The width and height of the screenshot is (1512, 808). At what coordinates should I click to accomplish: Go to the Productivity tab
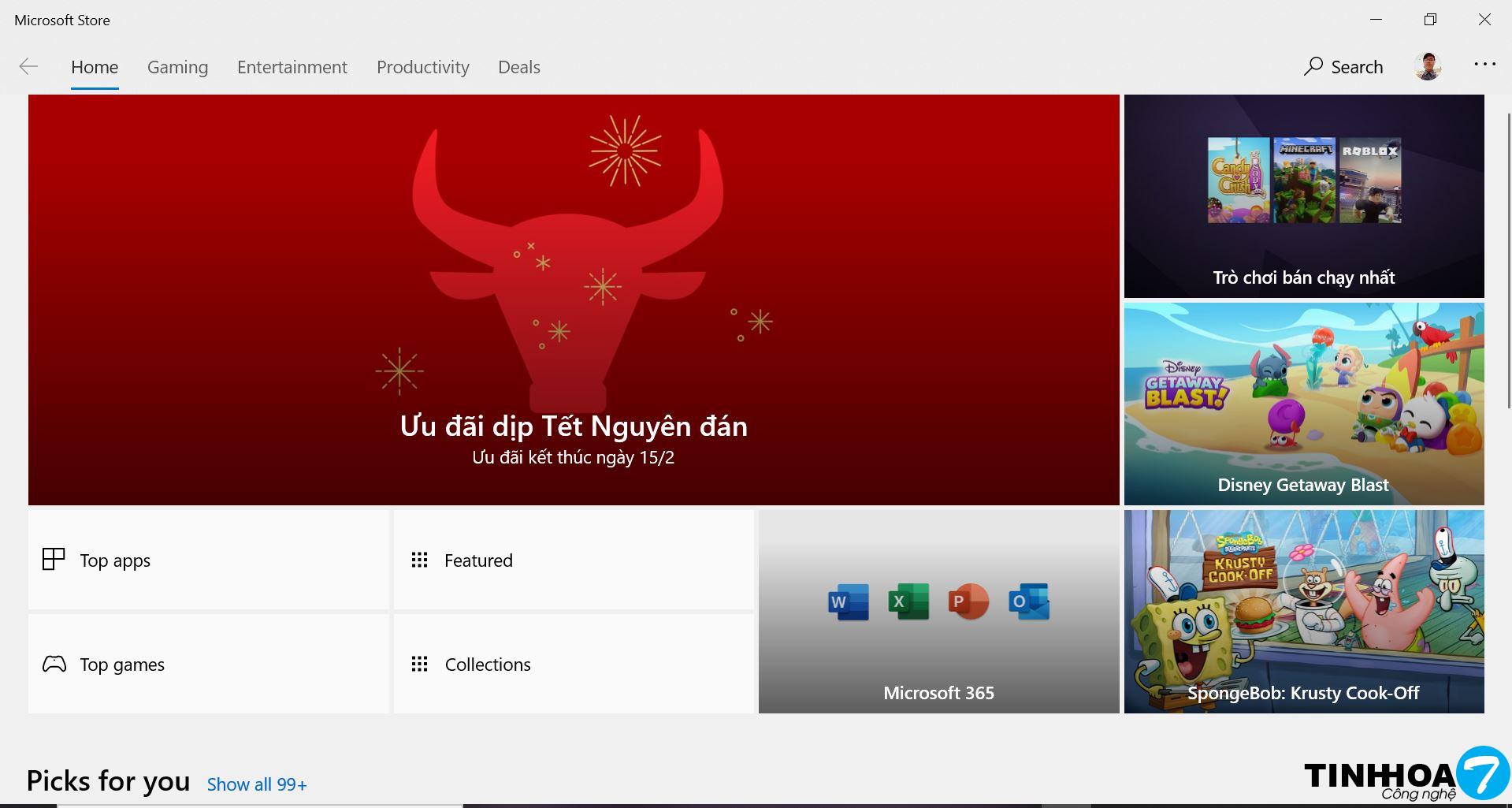(x=422, y=67)
